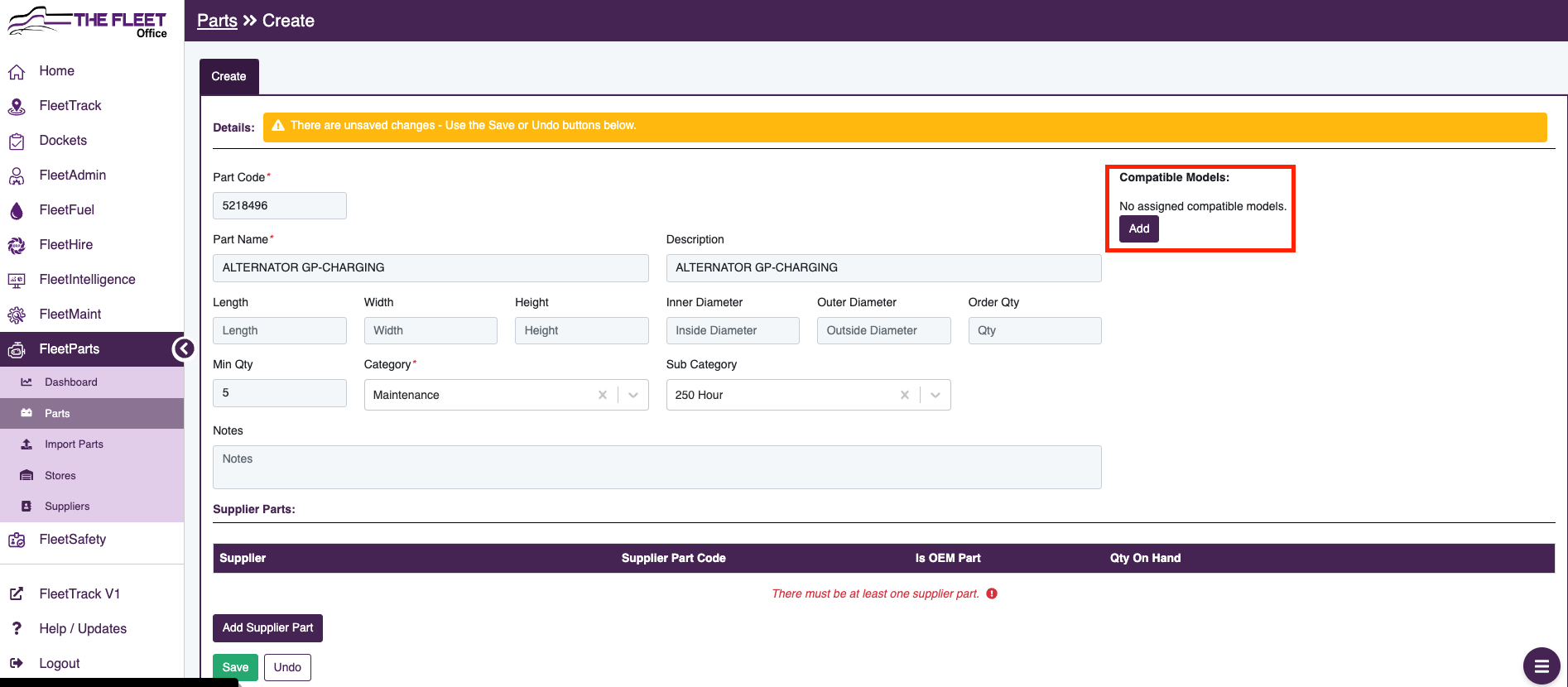Open the floating hamburger menu button
Image resolution: width=1568 pixels, height=687 pixels.
pyautogui.click(x=1541, y=666)
